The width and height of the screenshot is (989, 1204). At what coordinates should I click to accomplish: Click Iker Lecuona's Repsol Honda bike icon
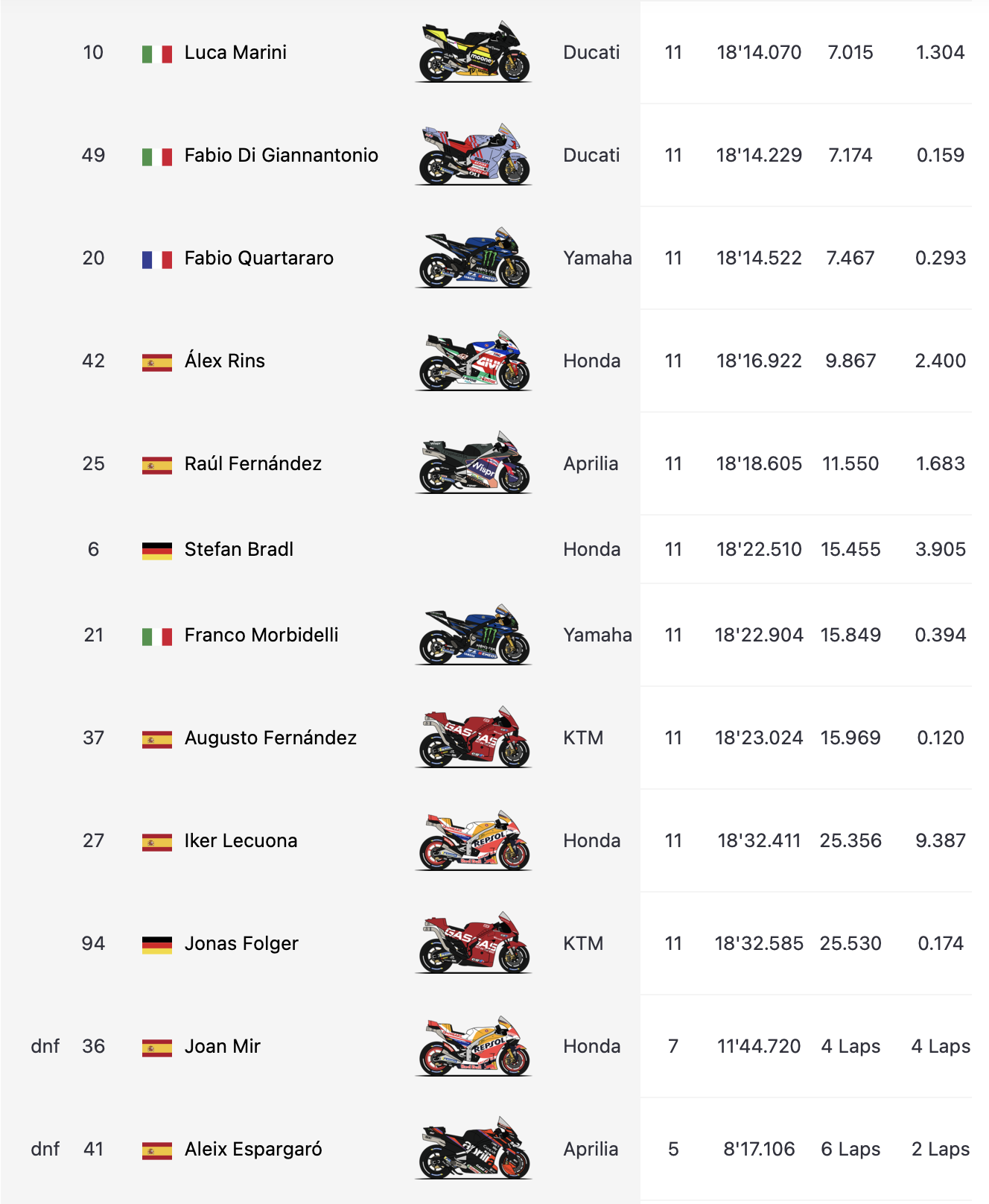474,840
